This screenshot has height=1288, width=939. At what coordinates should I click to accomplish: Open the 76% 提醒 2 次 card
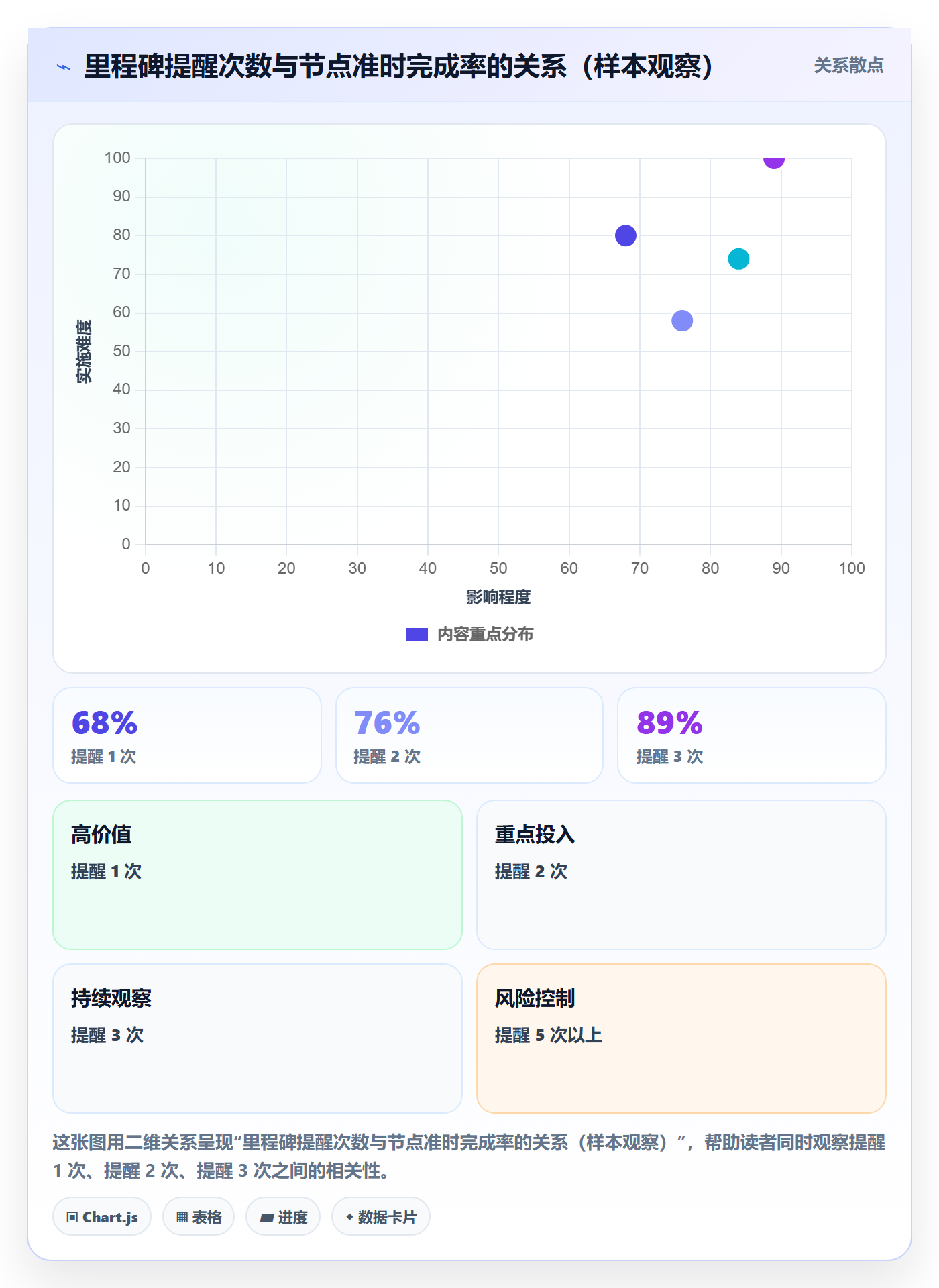469,735
